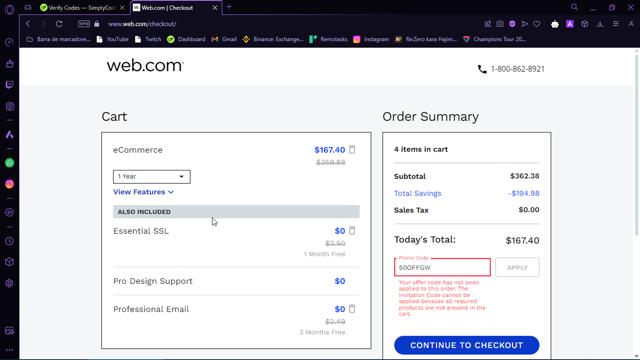Open the Opera GX logo menu
Screen dimensions: 640x360
pos(9,9)
